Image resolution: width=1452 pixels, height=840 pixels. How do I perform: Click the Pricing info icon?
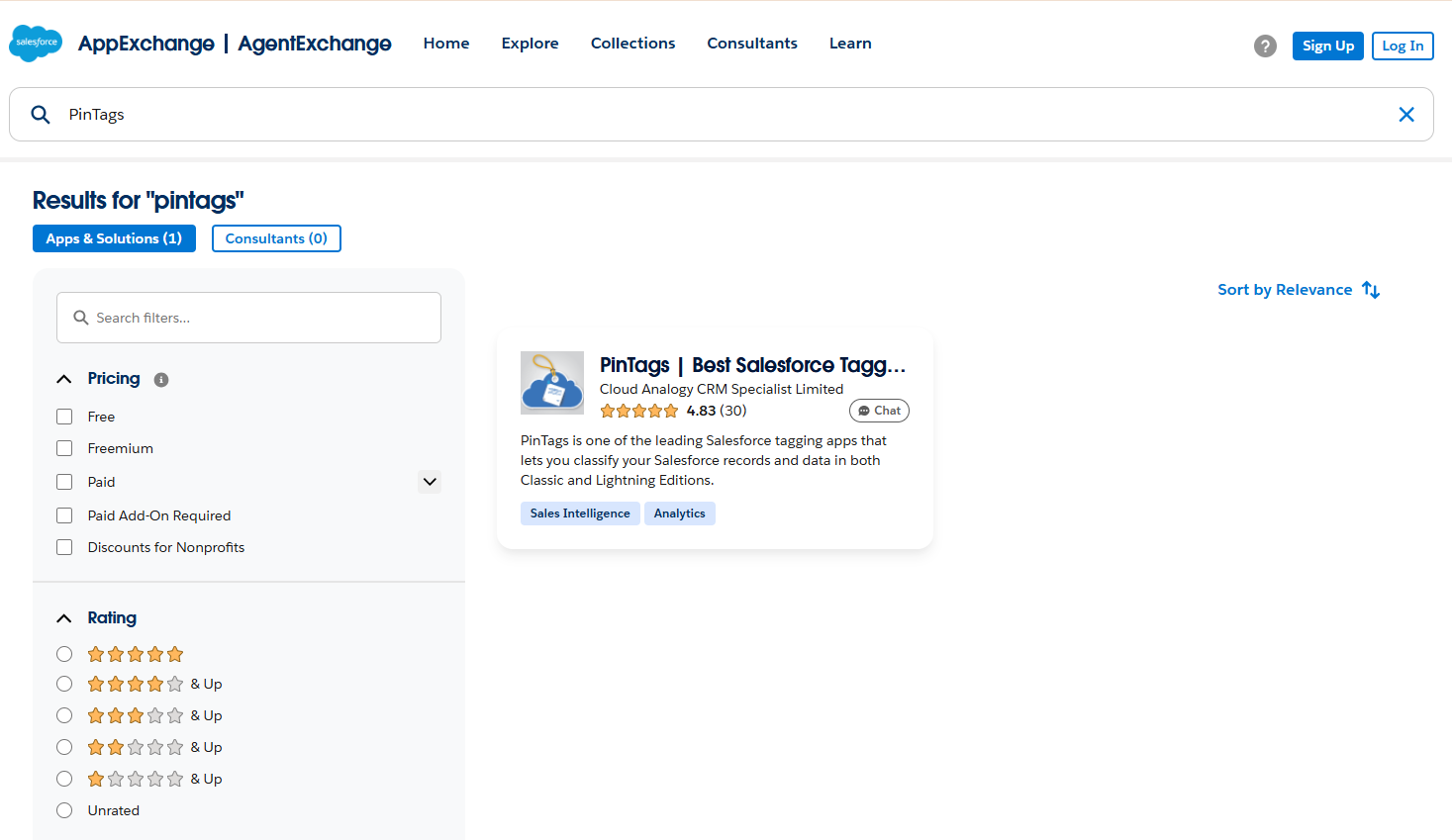161,380
